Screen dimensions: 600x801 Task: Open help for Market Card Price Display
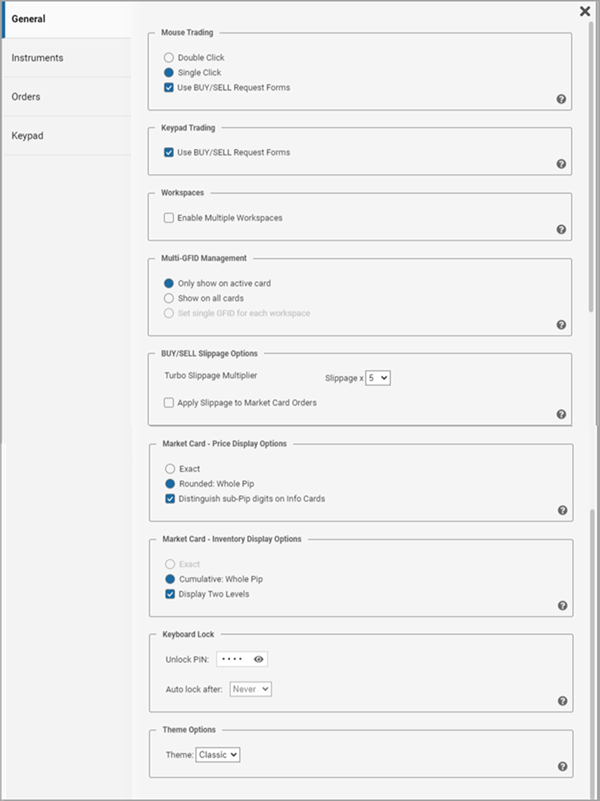[x=562, y=510]
